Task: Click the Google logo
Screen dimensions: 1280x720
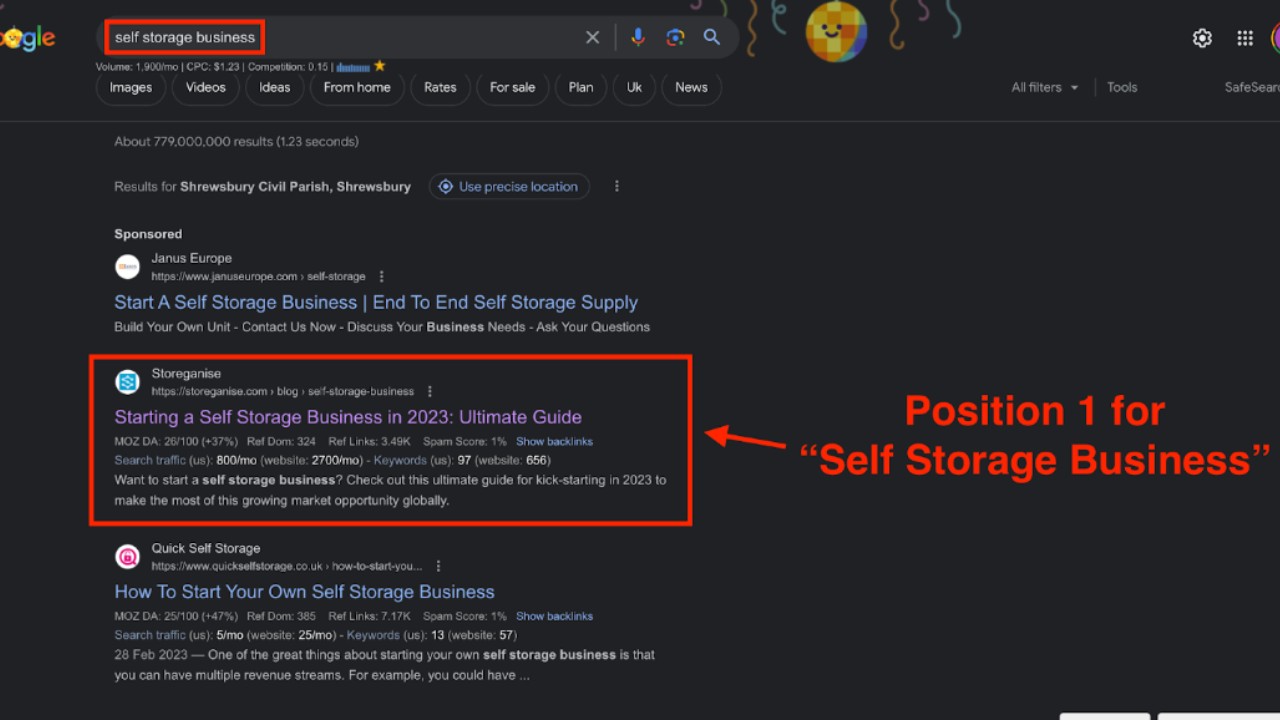Action: (28, 38)
